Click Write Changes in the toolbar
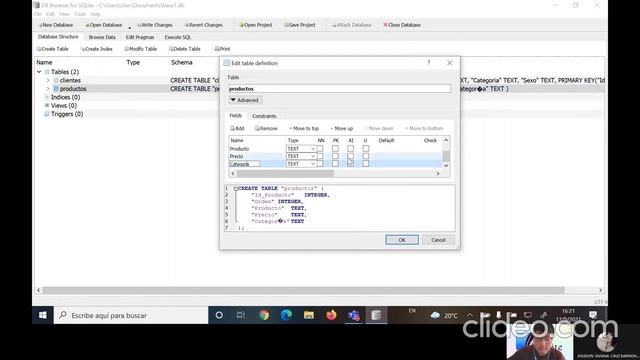 (x=155, y=25)
